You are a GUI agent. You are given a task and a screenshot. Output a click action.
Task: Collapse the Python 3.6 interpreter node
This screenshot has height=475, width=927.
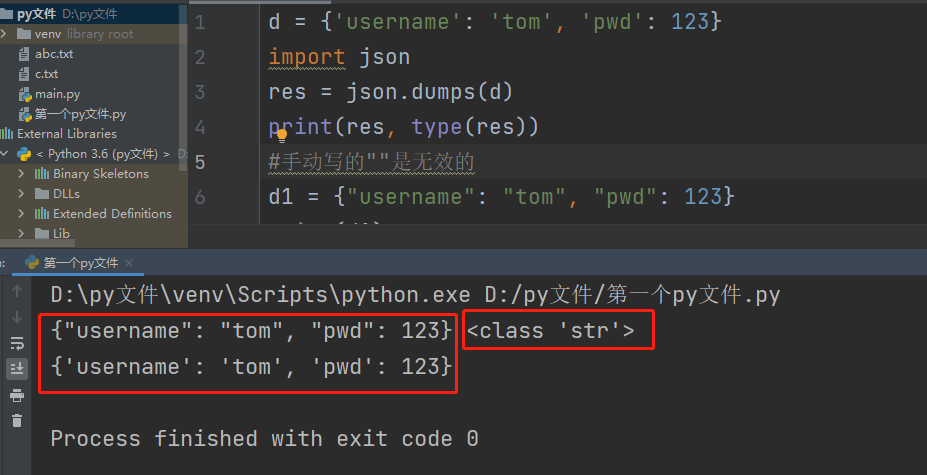(7, 154)
